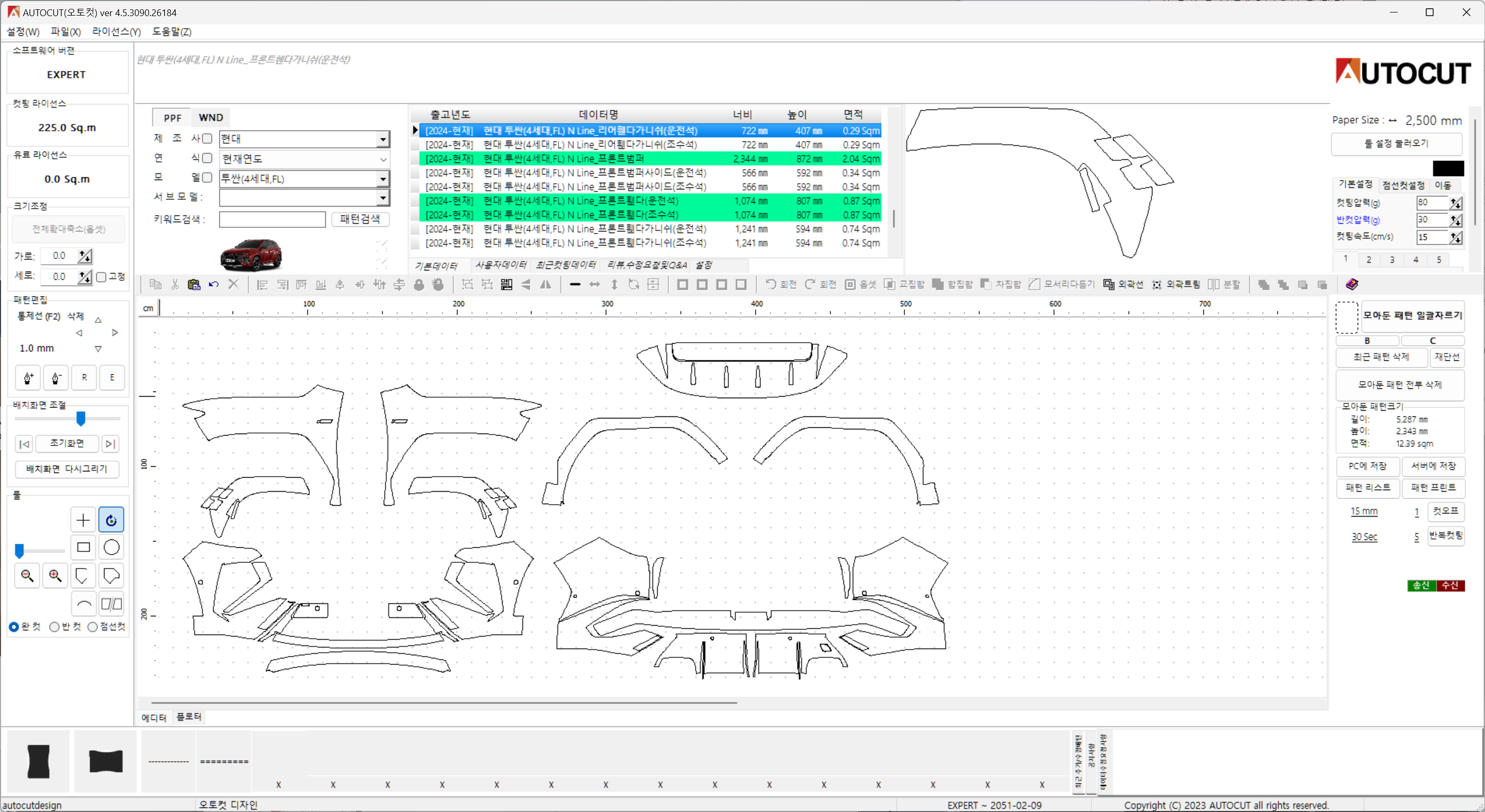Select the circle shape tool
The width and height of the screenshot is (1485, 812).
click(111, 548)
